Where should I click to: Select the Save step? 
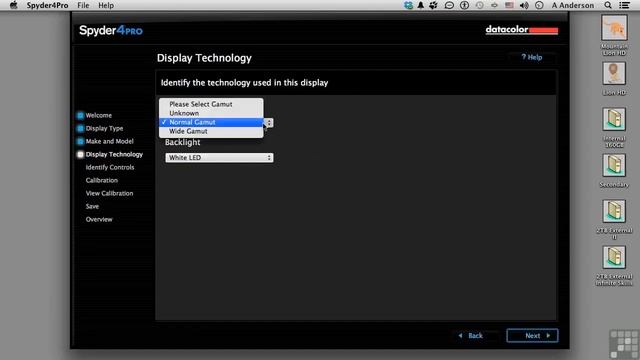[92, 207]
